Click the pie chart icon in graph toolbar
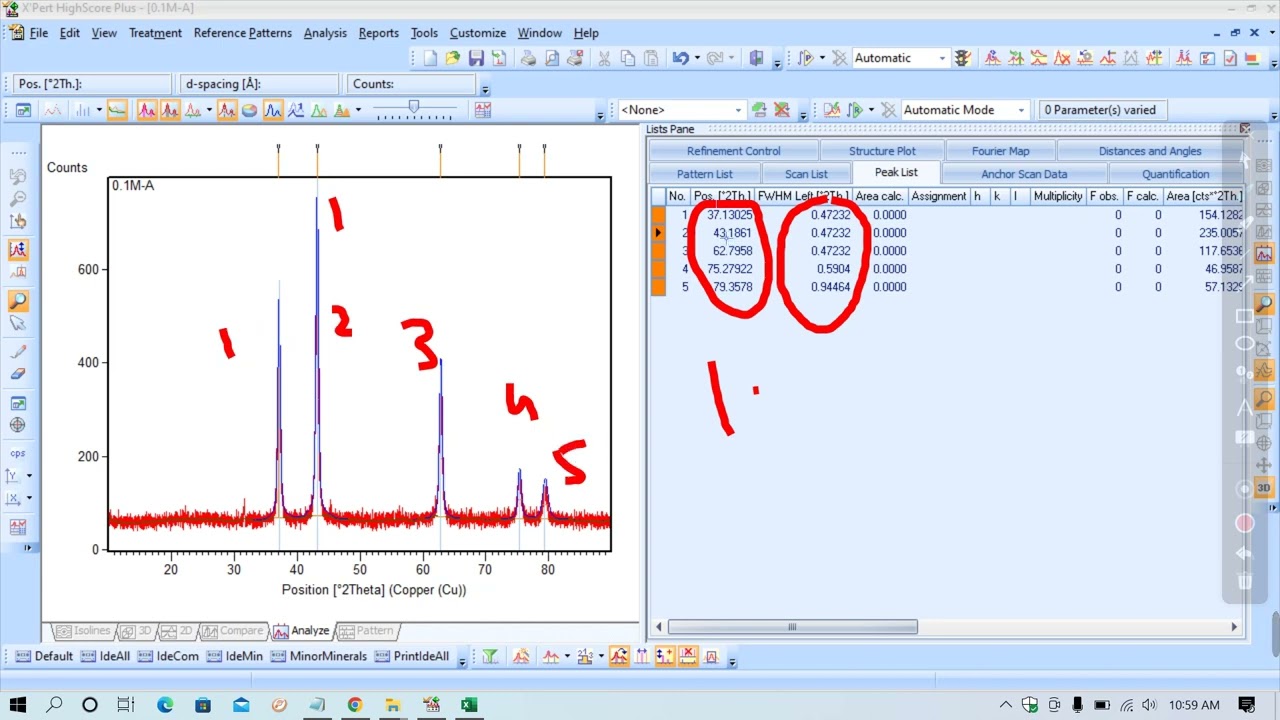 [x=250, y=110]
